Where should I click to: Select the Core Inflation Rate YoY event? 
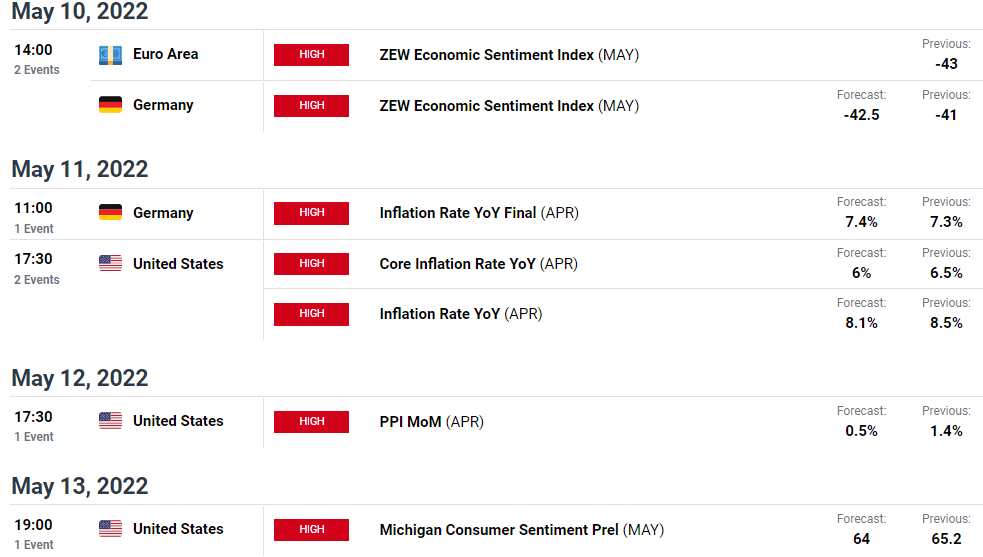coord(458,264)
